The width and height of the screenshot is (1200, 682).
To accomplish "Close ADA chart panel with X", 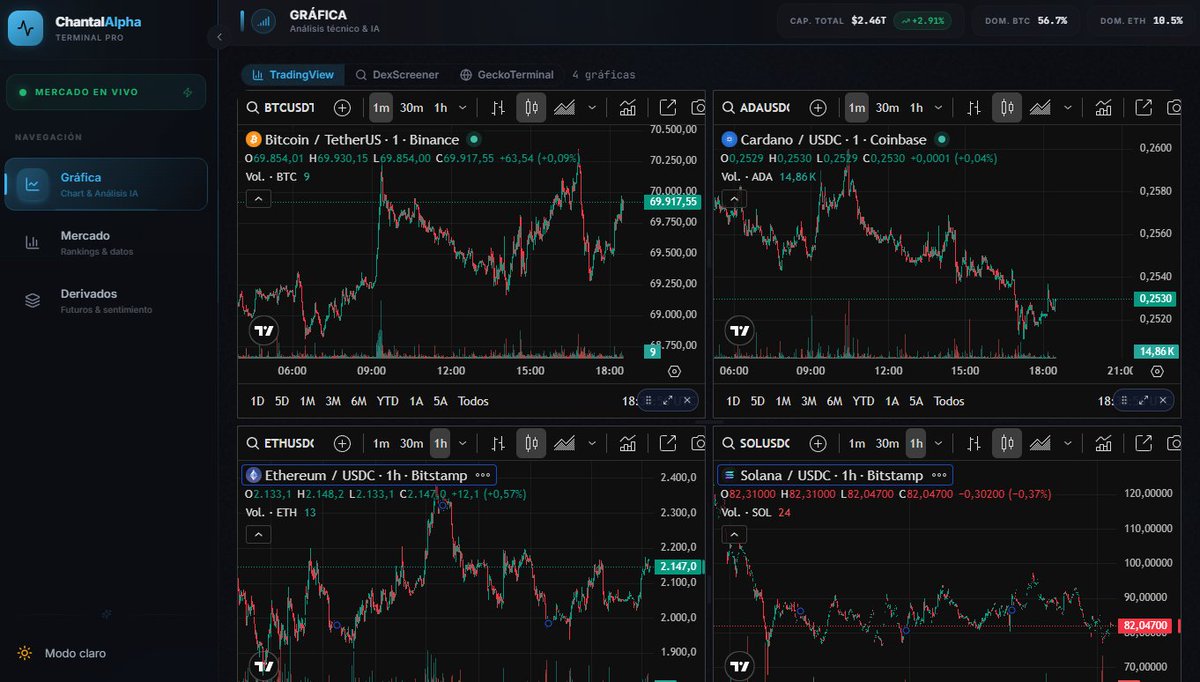I will coord(1163,400).
